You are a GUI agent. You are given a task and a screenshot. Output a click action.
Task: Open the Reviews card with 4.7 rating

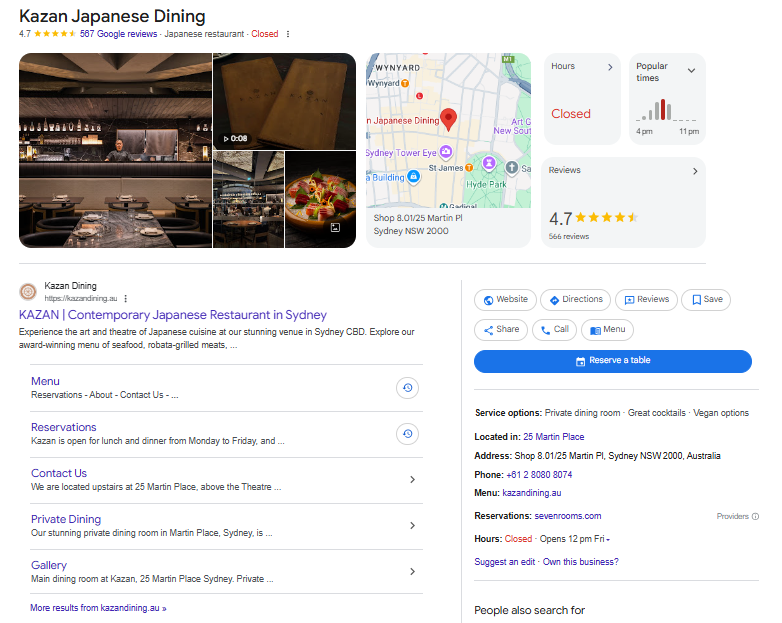click(623, 202)
